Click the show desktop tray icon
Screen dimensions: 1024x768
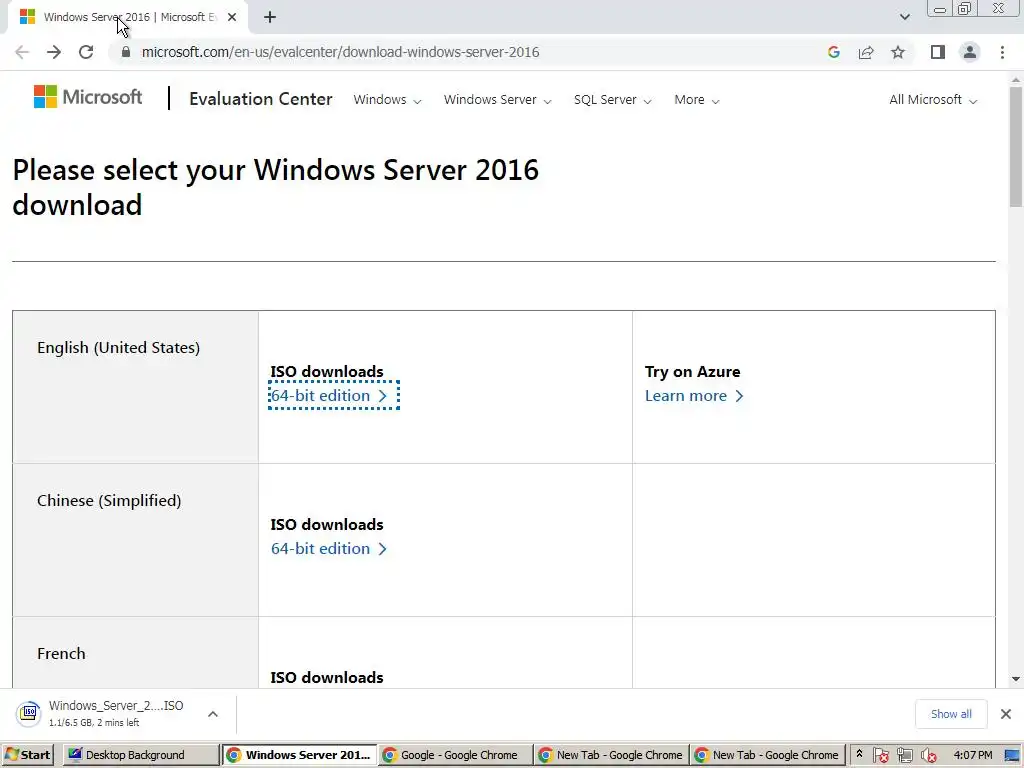(x=1012, y=756)
